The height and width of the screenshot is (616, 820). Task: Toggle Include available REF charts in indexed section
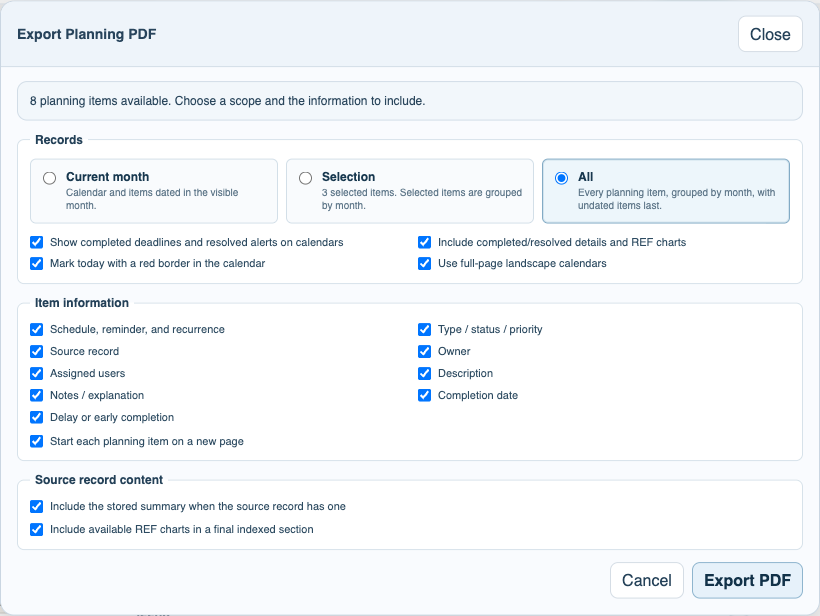click(37, 529)
